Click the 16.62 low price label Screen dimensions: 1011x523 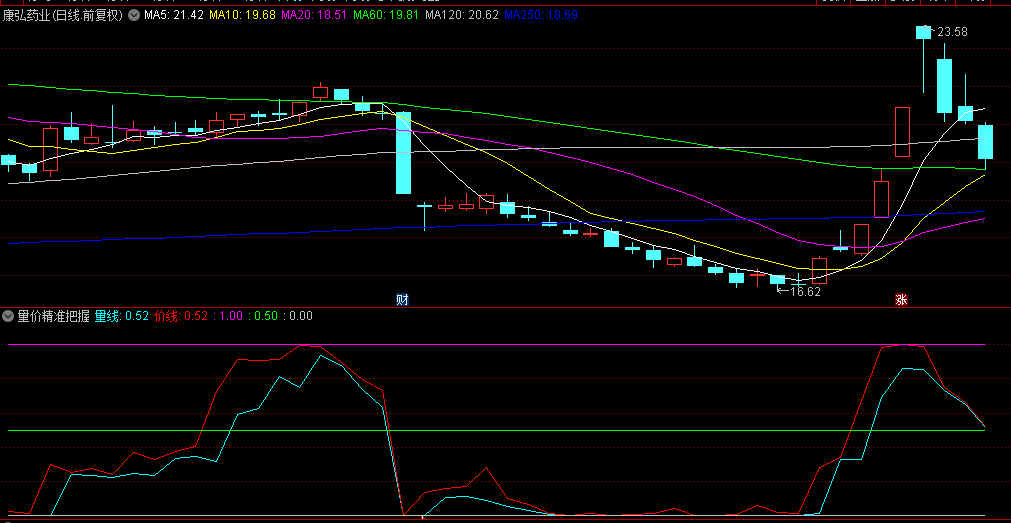(x=805, y=291)
